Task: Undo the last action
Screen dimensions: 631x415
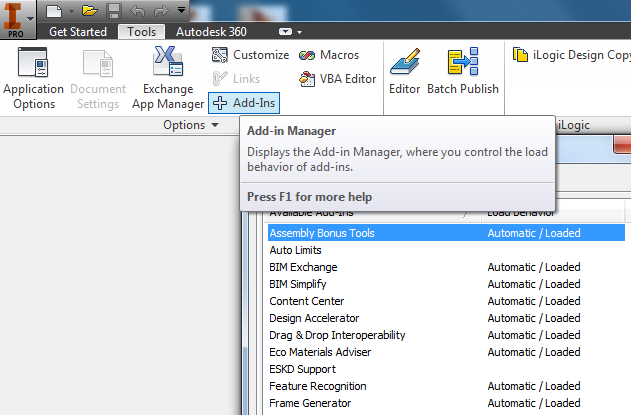Action: tap(138, 11)
